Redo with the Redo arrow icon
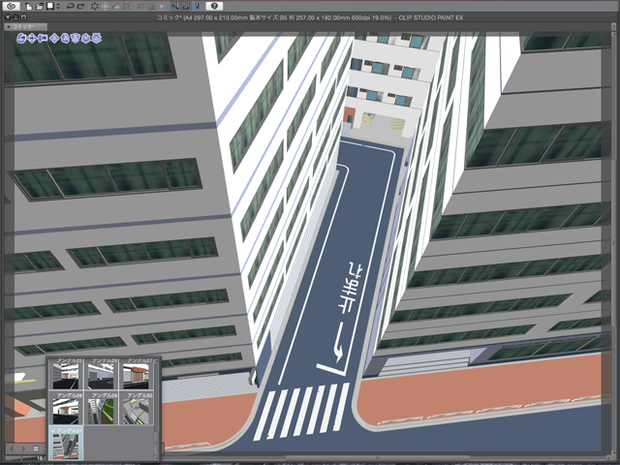 pos(81,6)
